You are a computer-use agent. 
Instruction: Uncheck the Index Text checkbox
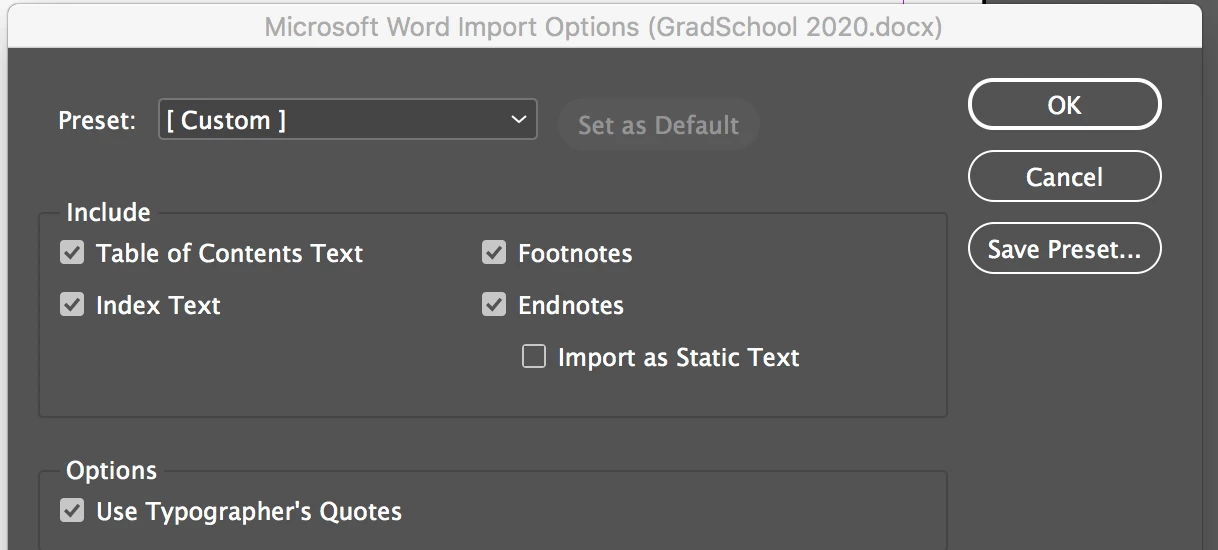[x=72, y=305]
